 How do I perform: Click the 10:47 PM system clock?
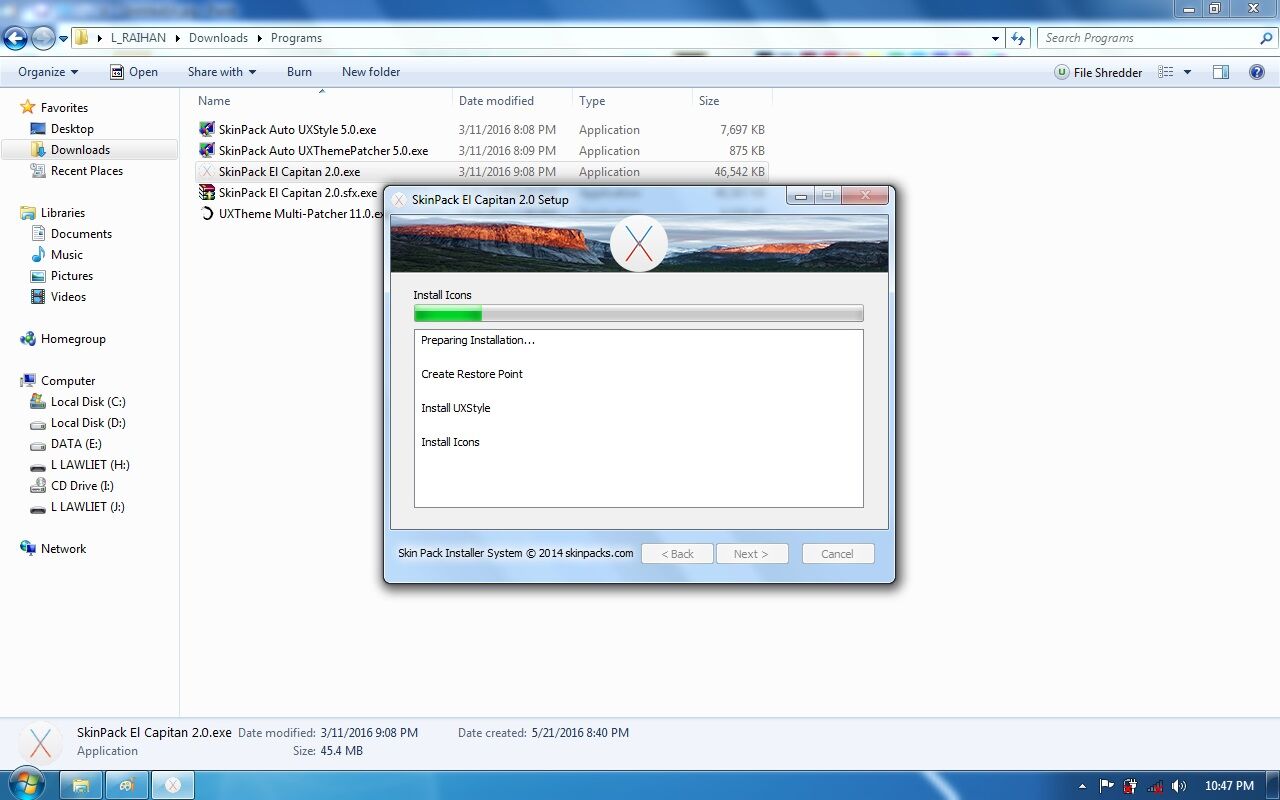pyautogui.click(x=1229, y=786)
